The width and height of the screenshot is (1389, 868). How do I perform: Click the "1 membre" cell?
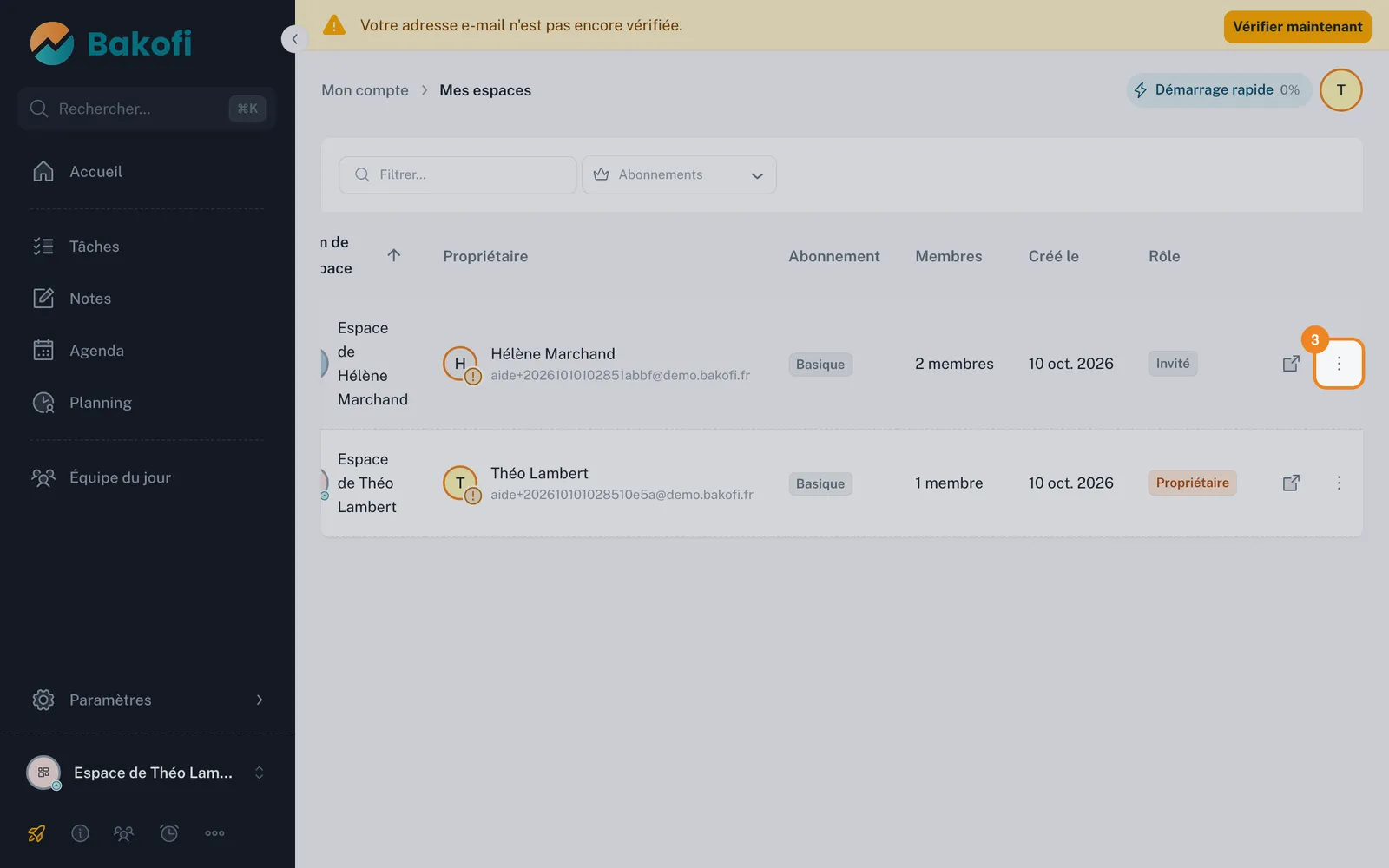point(949,483)
